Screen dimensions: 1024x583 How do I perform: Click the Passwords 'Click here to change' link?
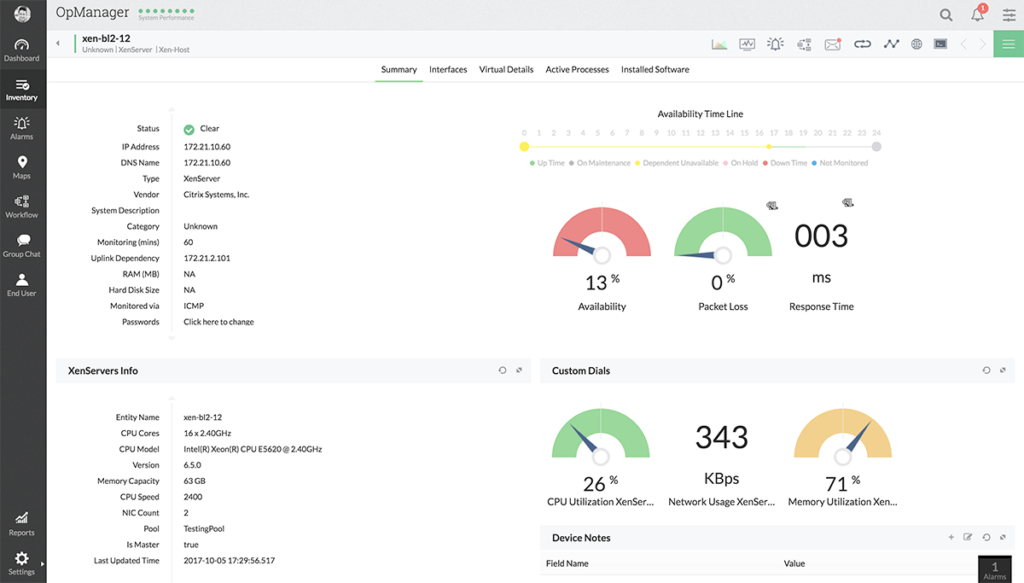pos(218,321)
